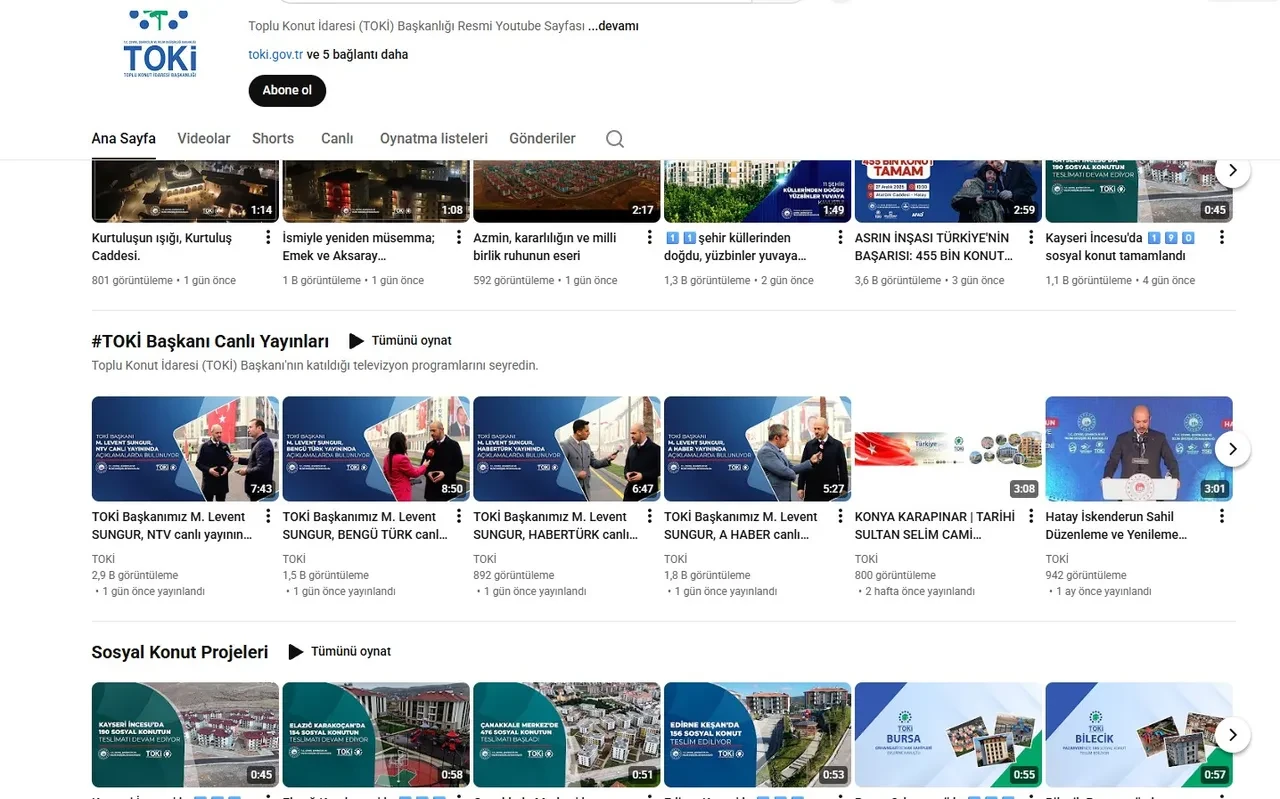Open options menu on Kurtuluşun ışığı video

pos(267,237)
